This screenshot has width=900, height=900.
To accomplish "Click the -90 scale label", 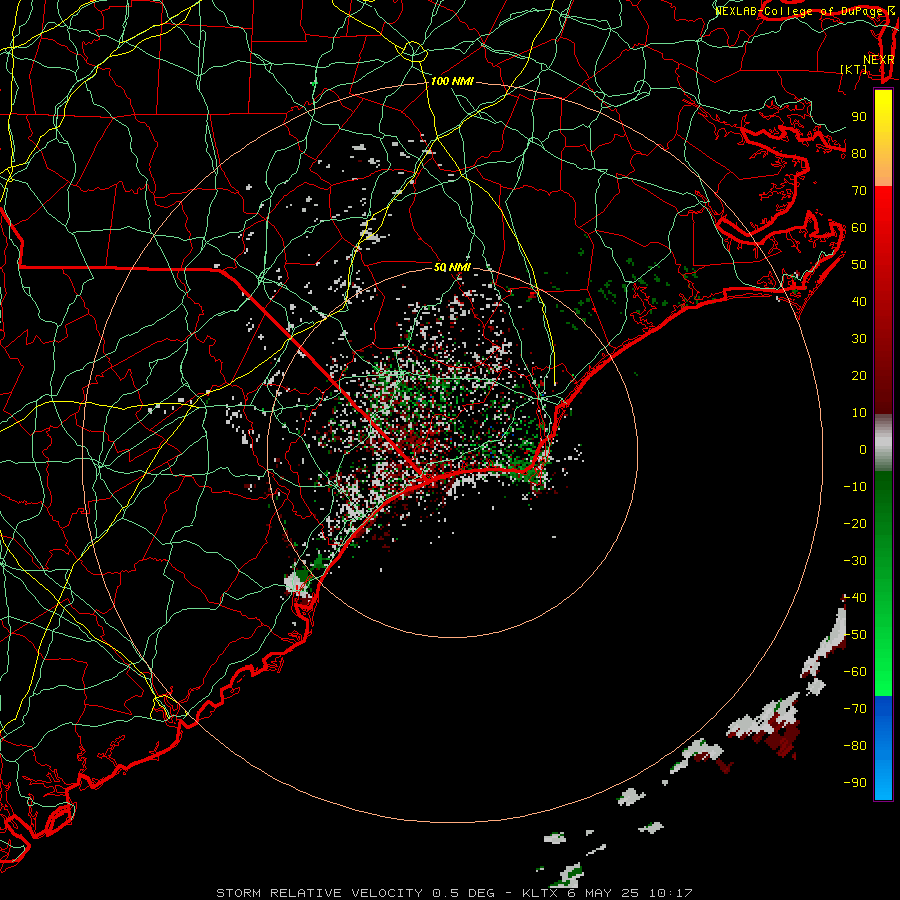I will 855,783.
